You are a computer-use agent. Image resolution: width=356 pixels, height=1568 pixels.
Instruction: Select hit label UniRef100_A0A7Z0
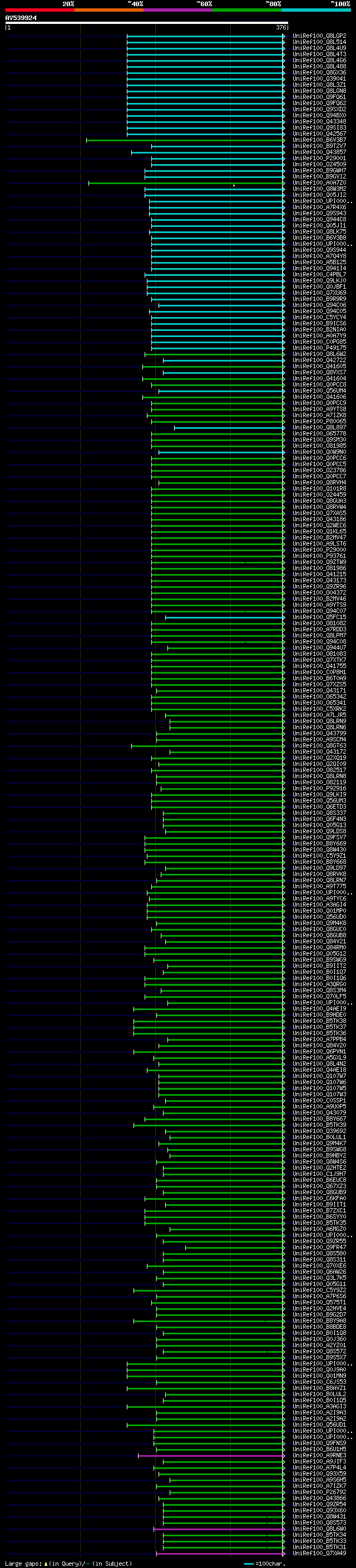[319, 182]
